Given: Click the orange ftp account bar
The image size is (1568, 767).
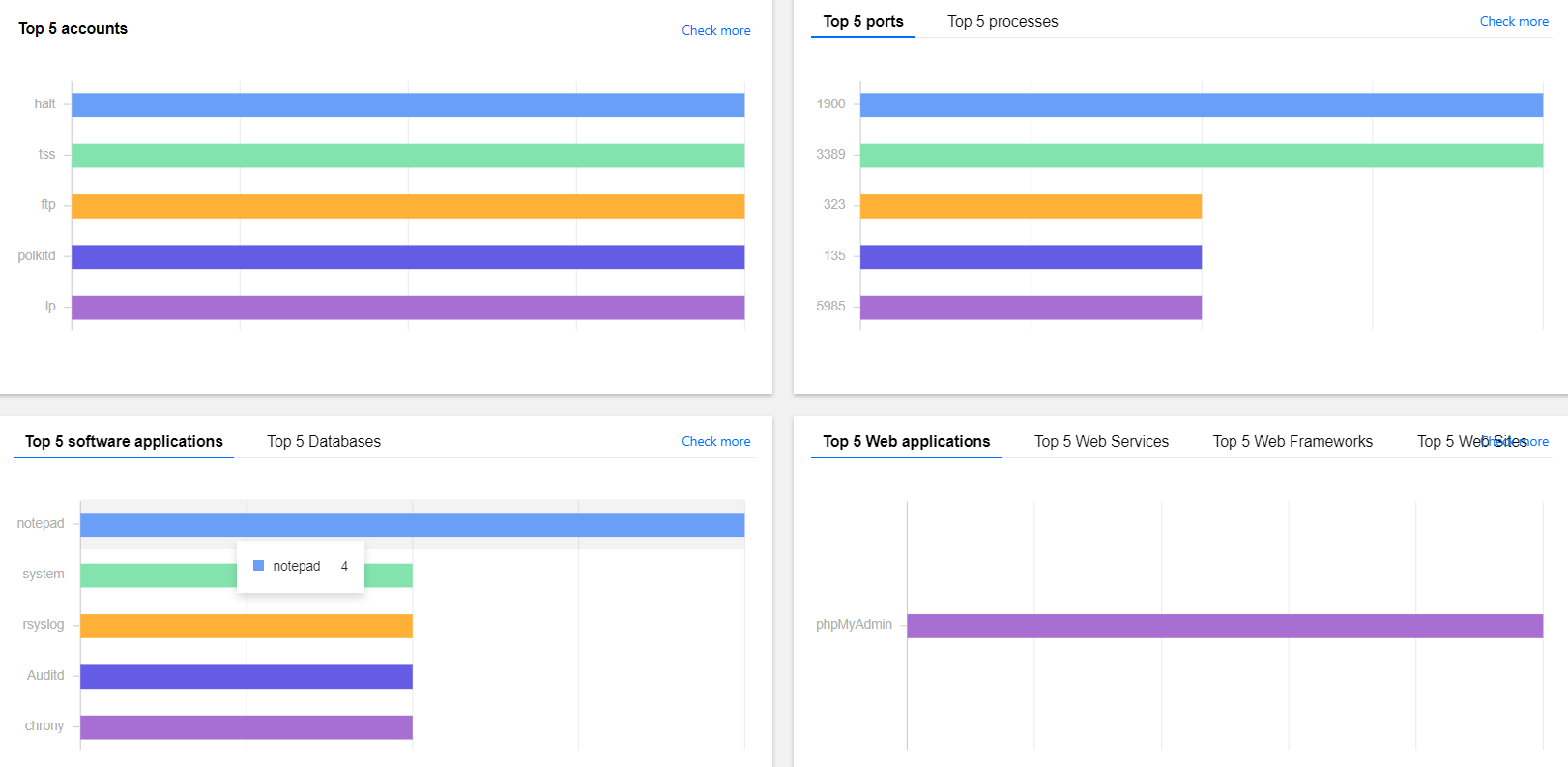Looking at the screenshot, I should pos(408,206).
